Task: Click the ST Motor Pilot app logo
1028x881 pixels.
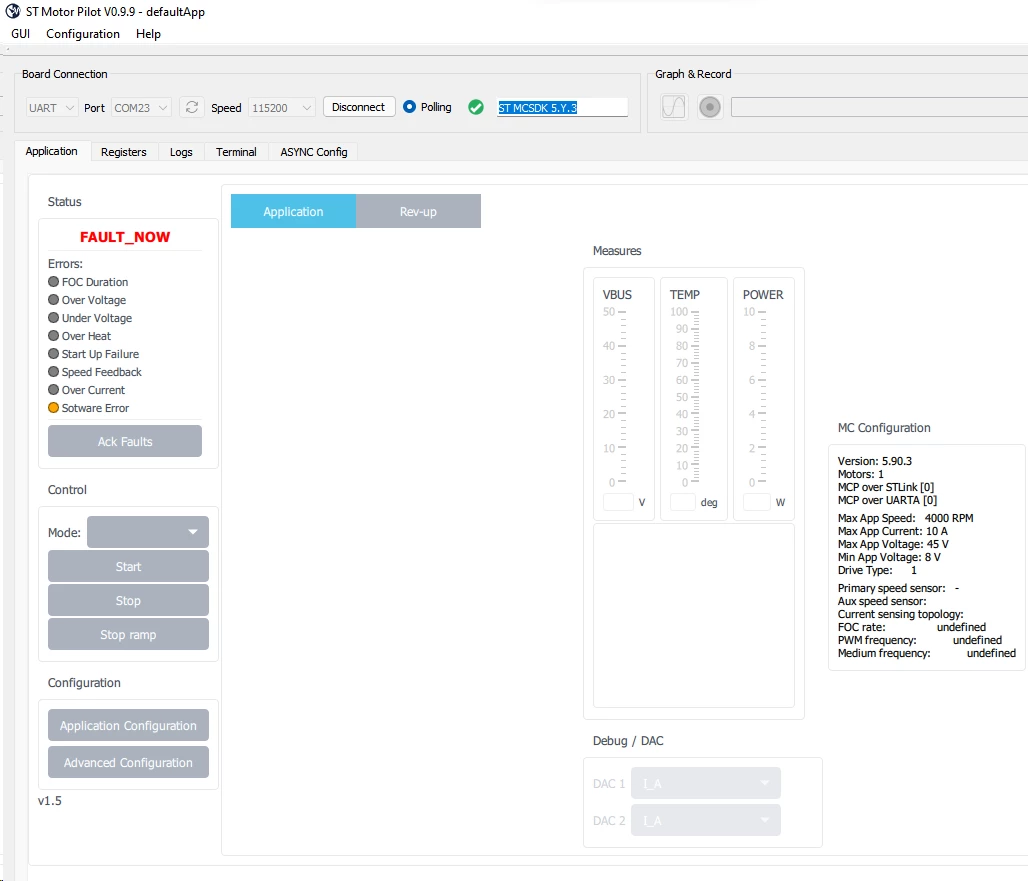Action: pyautogui.click(x=12, y=11)
